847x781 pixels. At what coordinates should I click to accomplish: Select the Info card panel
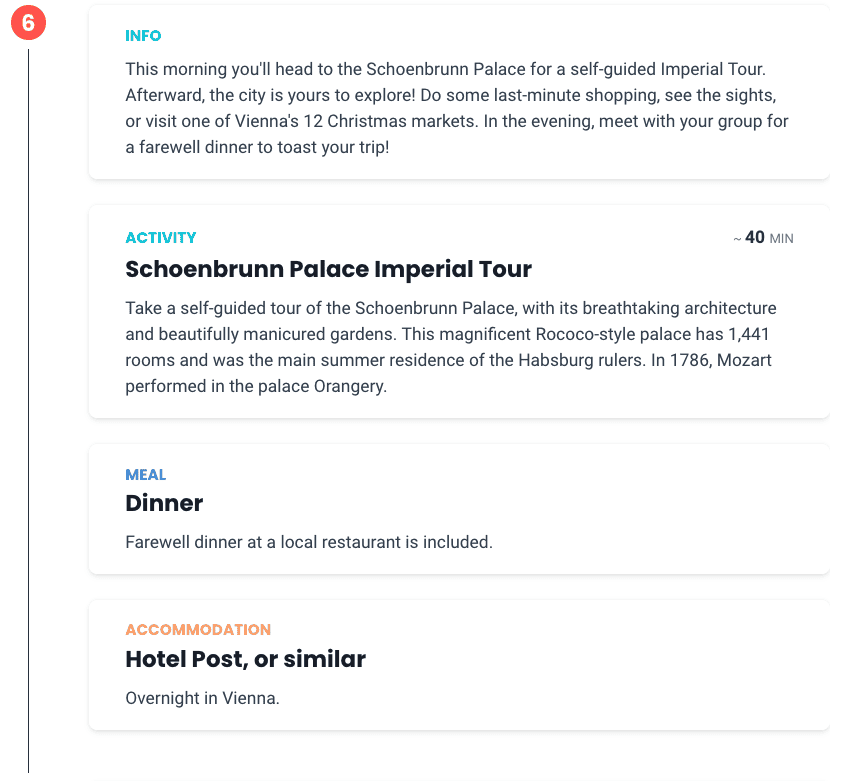coord(459,92)
